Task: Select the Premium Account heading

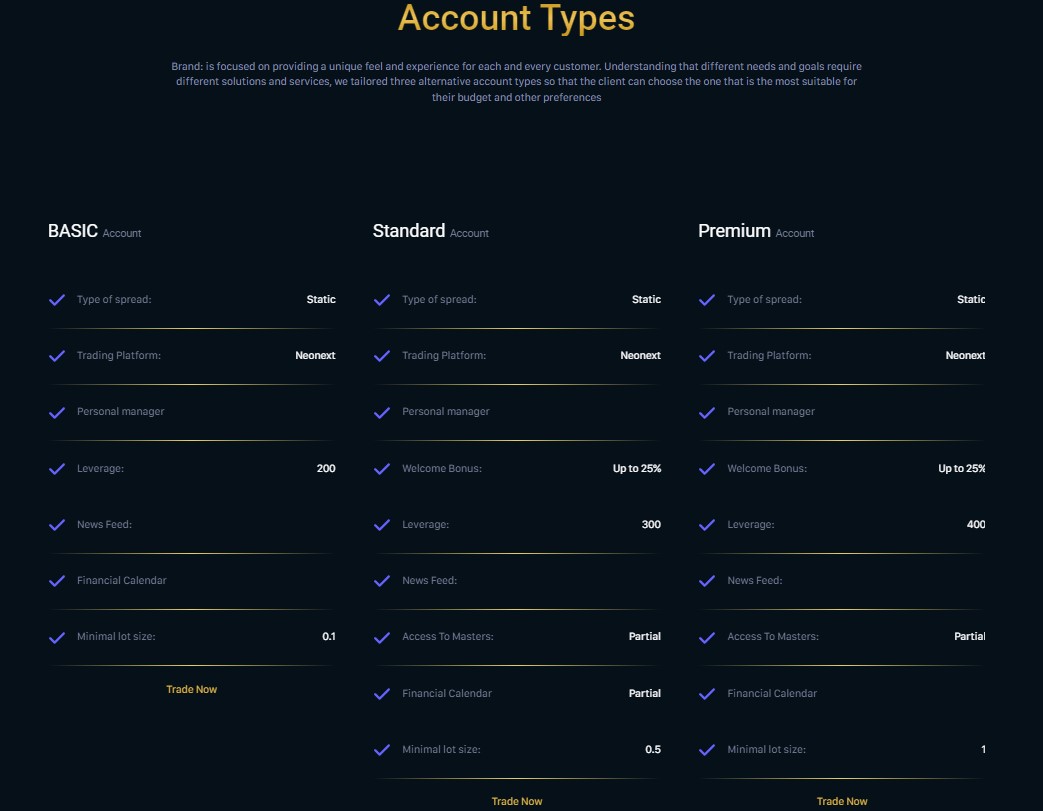Action: click(x=756, y=231)
